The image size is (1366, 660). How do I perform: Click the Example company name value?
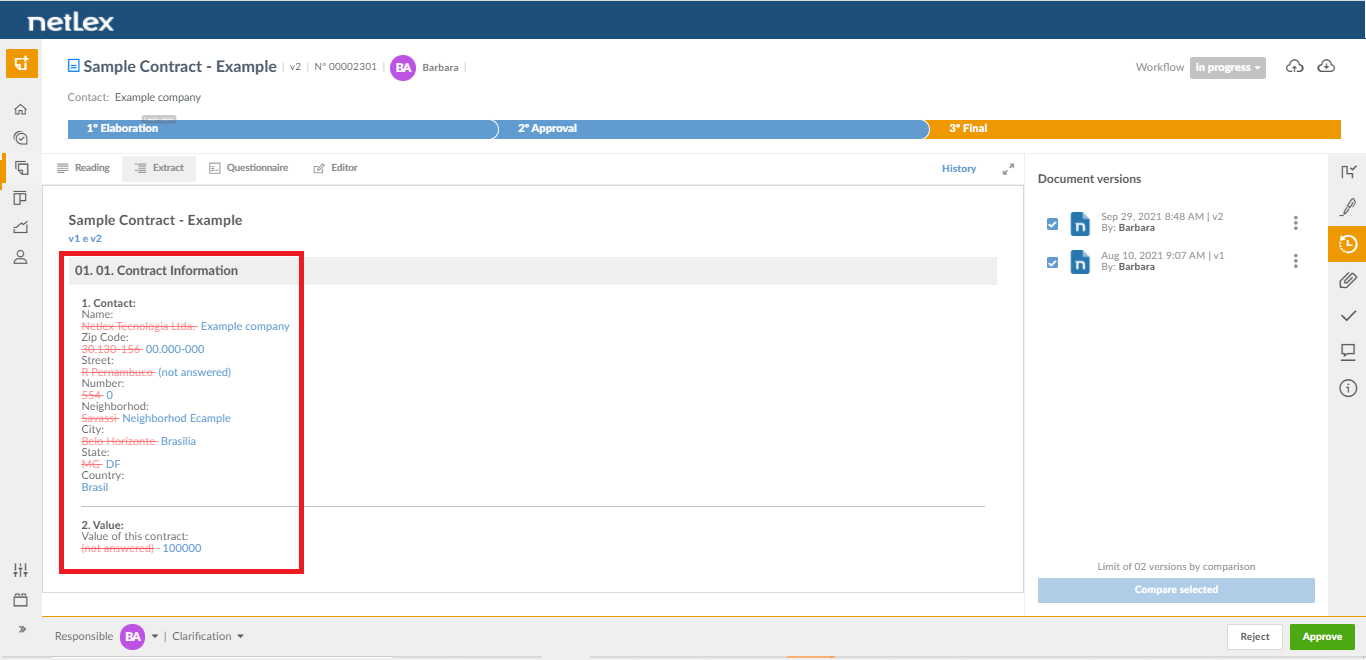coord(245,326)
